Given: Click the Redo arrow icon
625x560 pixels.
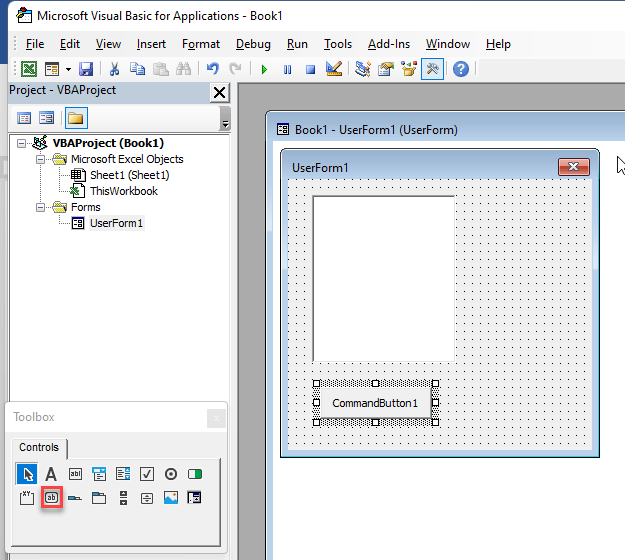Looking at the screenshot, I should 235,69.
